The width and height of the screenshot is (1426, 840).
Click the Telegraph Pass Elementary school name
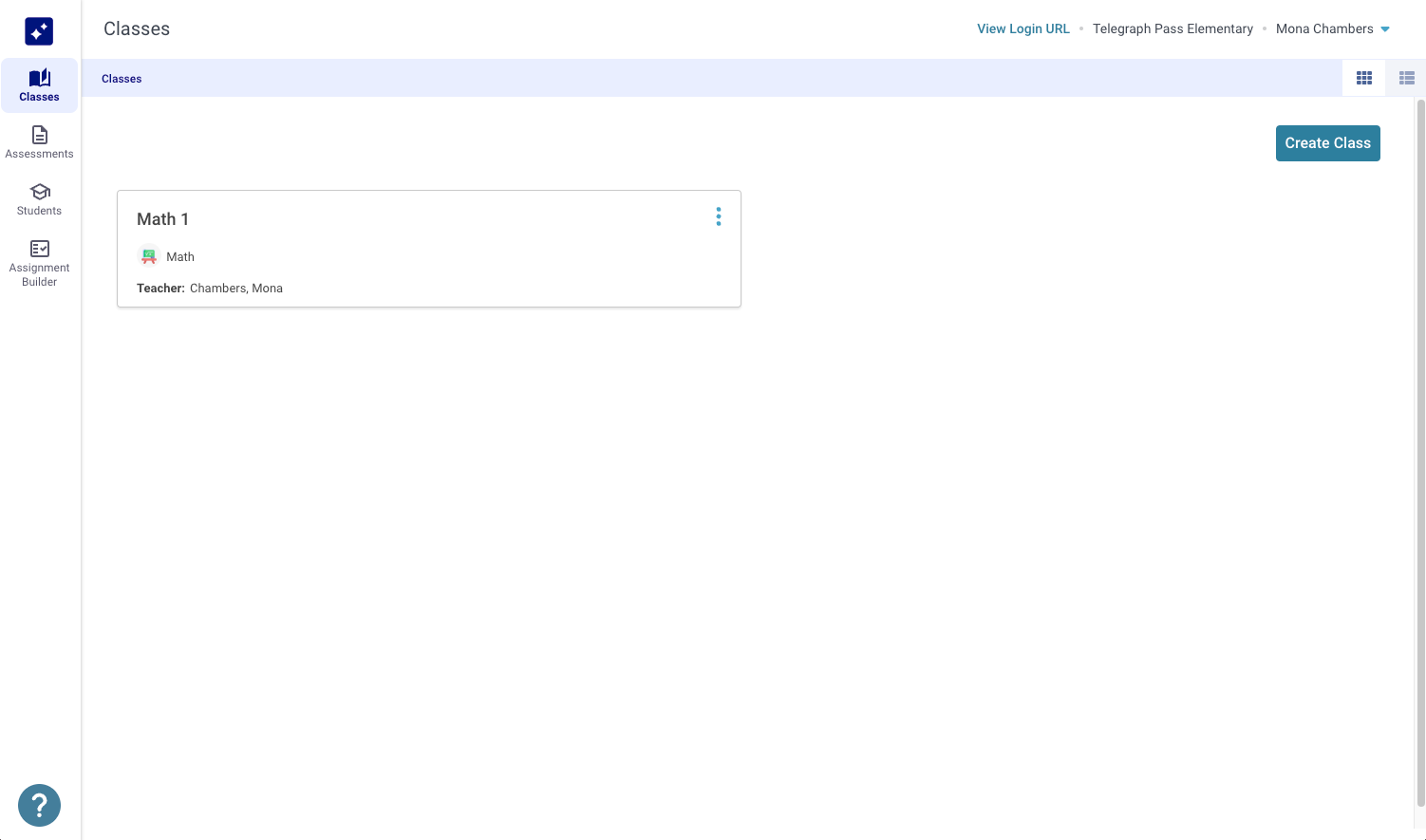1173,28
